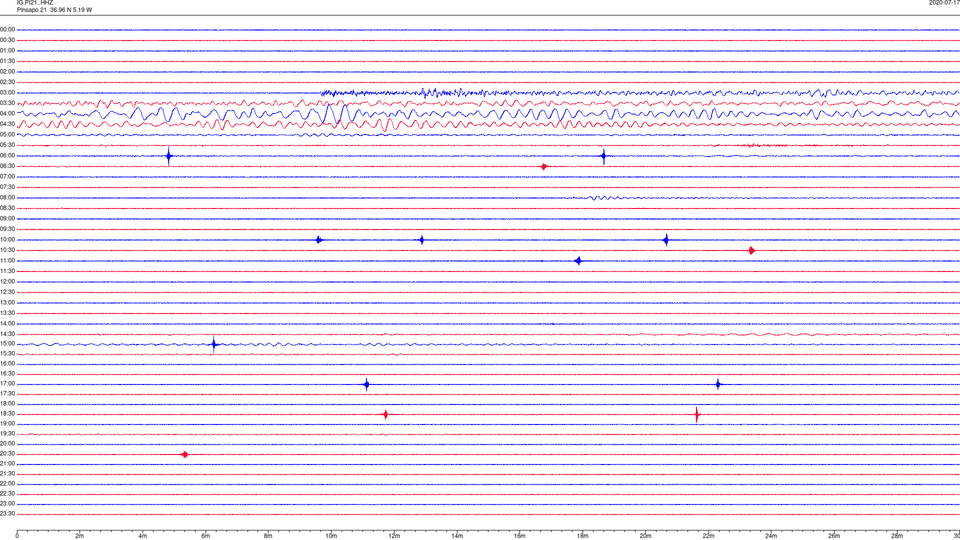Click the 8m tick label on time axis
The height and width of the screenshot is (540, 960).
tap(268, 536)
